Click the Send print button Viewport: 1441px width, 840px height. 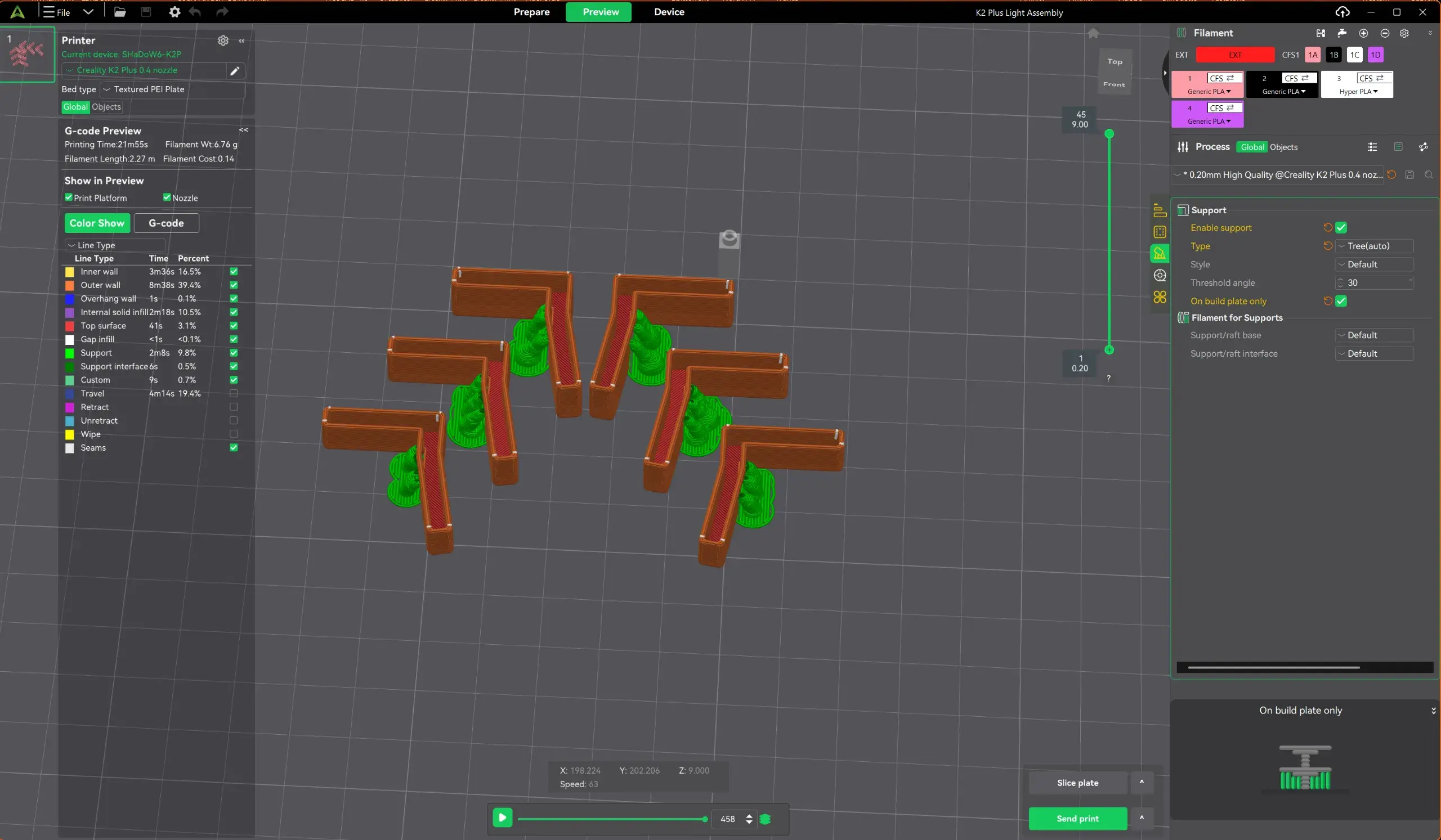coord(1077,818)
